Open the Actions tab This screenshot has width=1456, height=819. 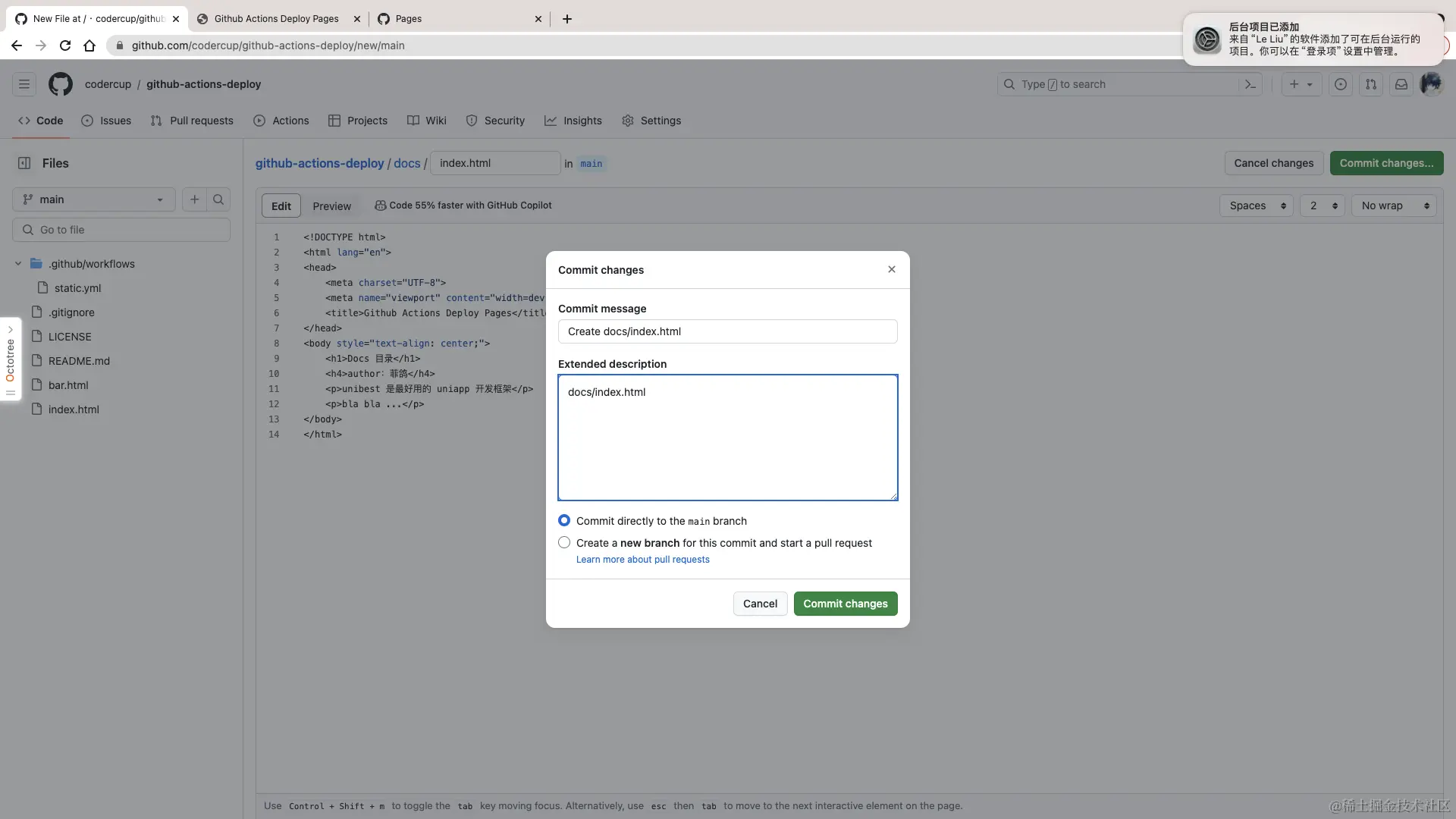(281, 121)
